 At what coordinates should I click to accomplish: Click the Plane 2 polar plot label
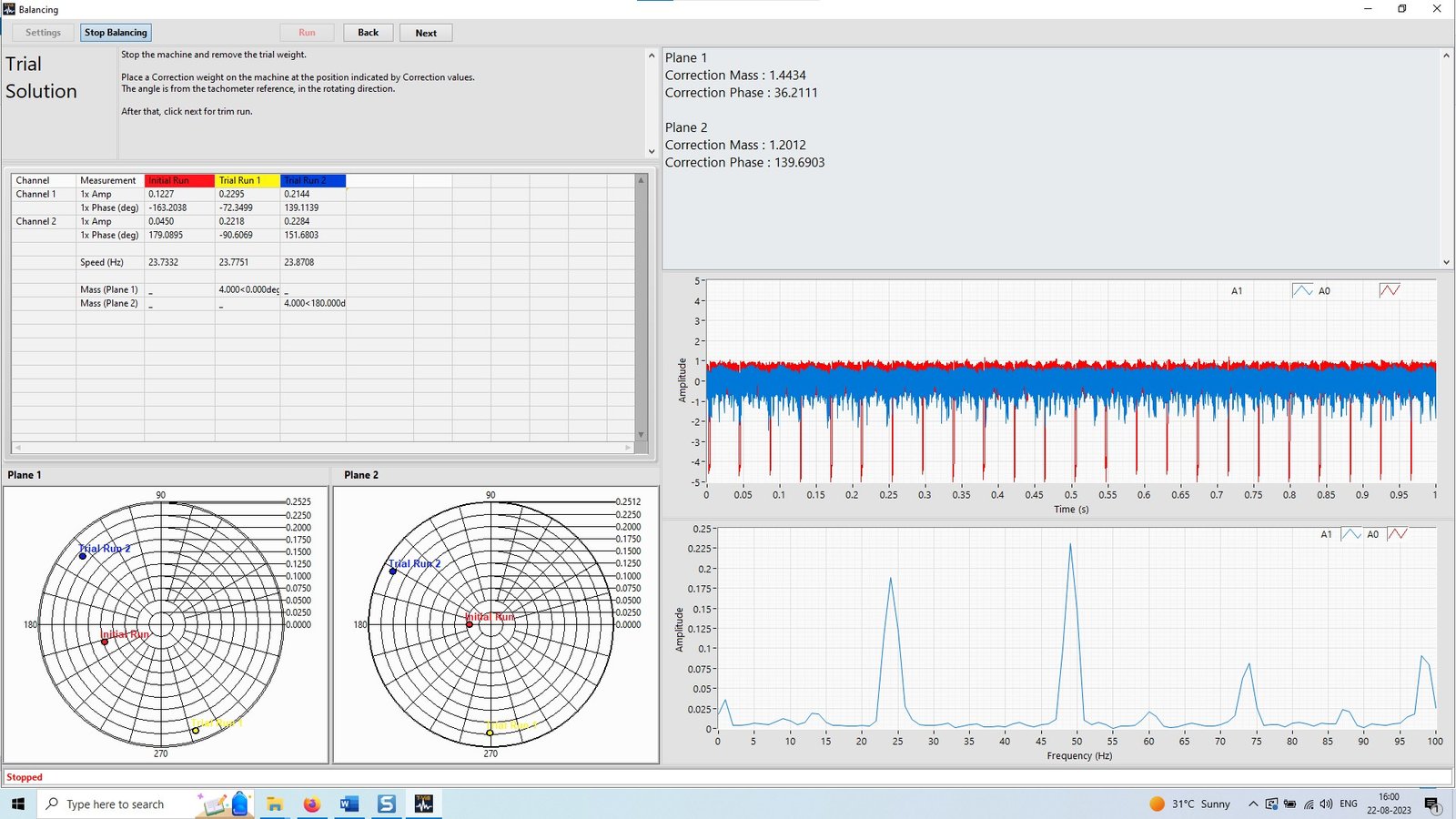click(361, 475)
